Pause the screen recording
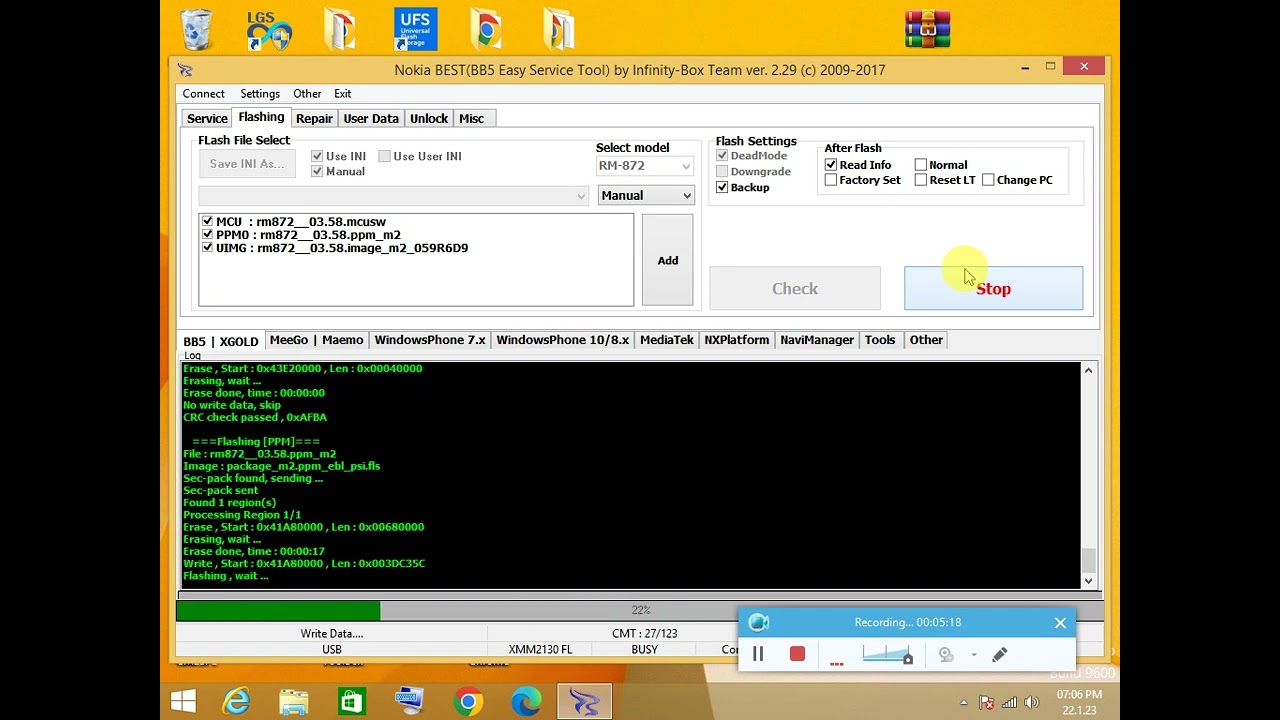Viewport: 1280px width, 720px height. click(x=758, y=654)
